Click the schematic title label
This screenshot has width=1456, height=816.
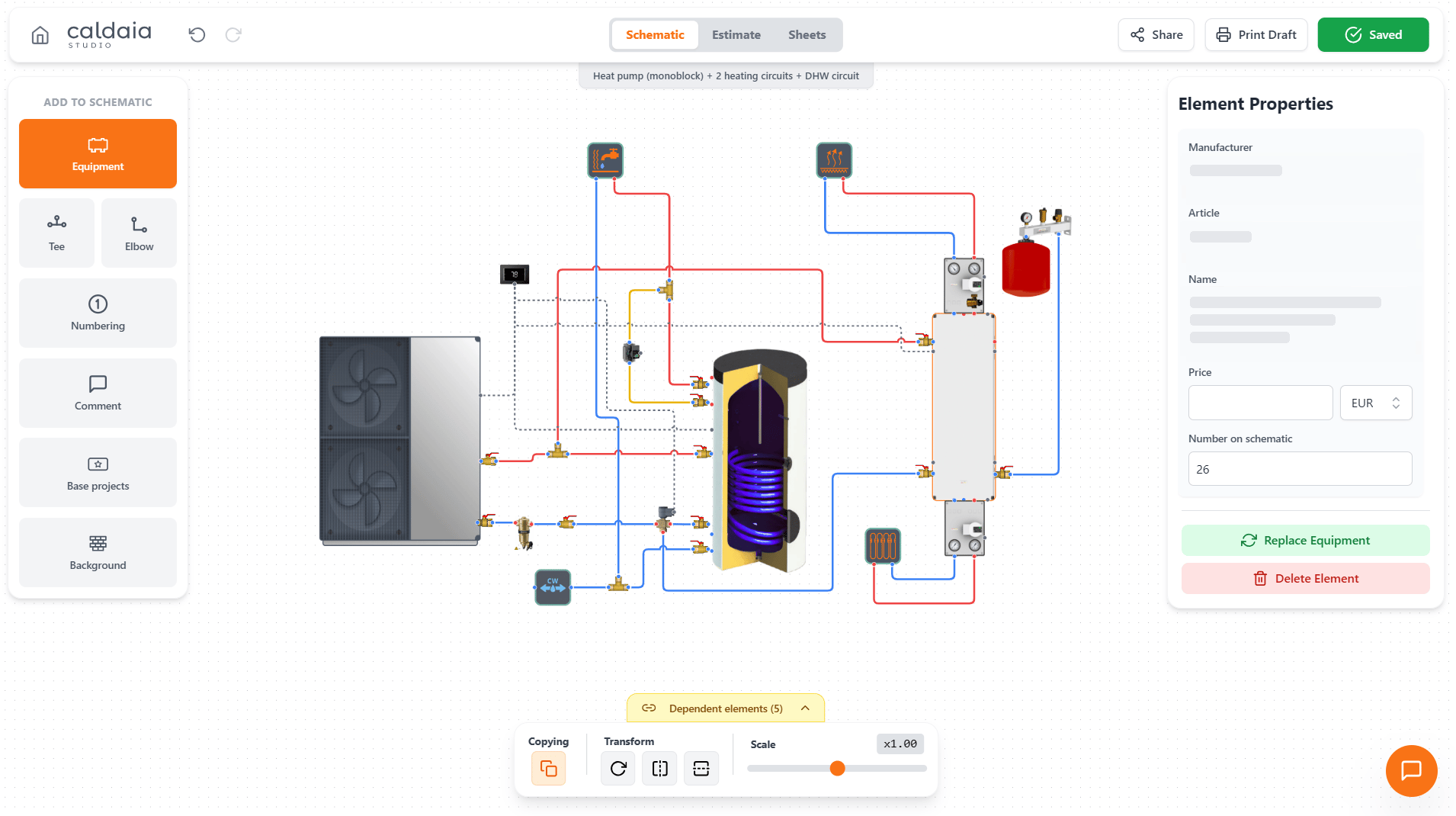(726, 76)
